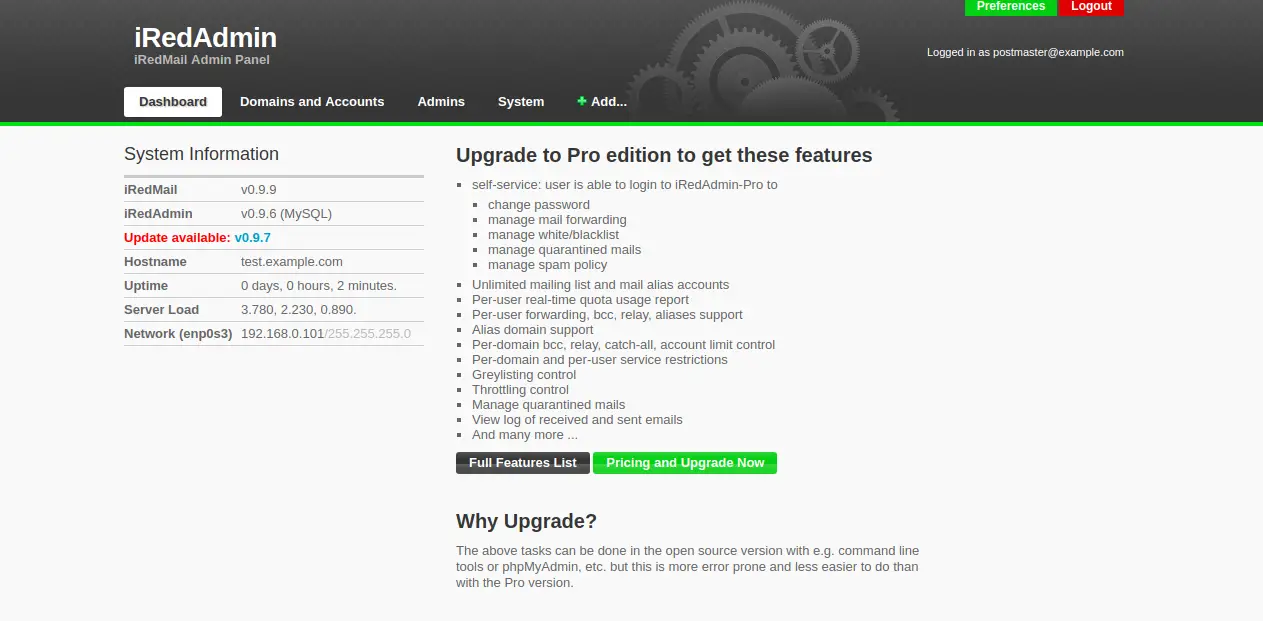Viewport: 1263px width, 621px height.
Task: Open Preferences in the header
Action: point(1011,7)
